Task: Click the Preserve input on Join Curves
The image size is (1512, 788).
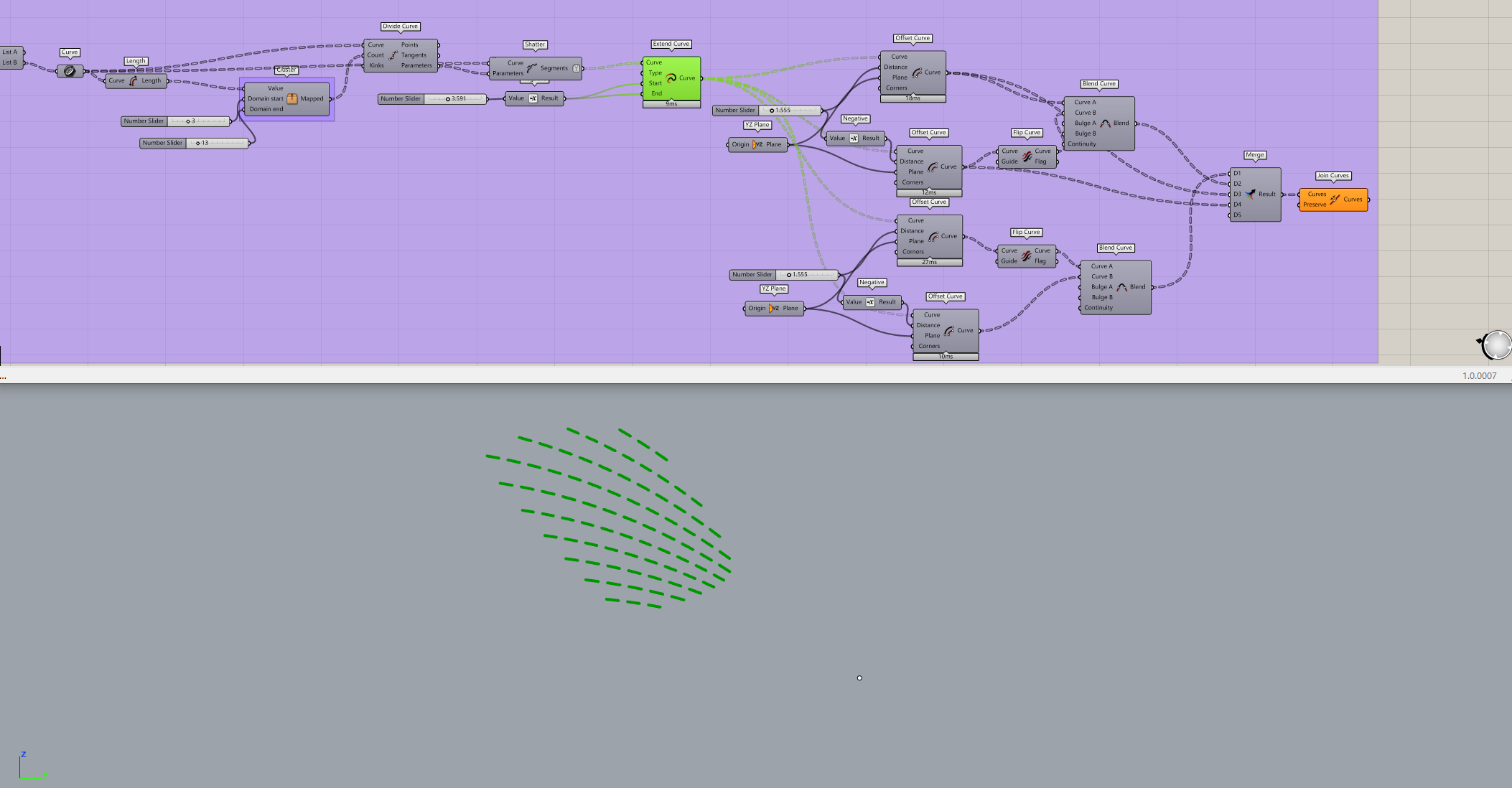Action: (1315, 205)
